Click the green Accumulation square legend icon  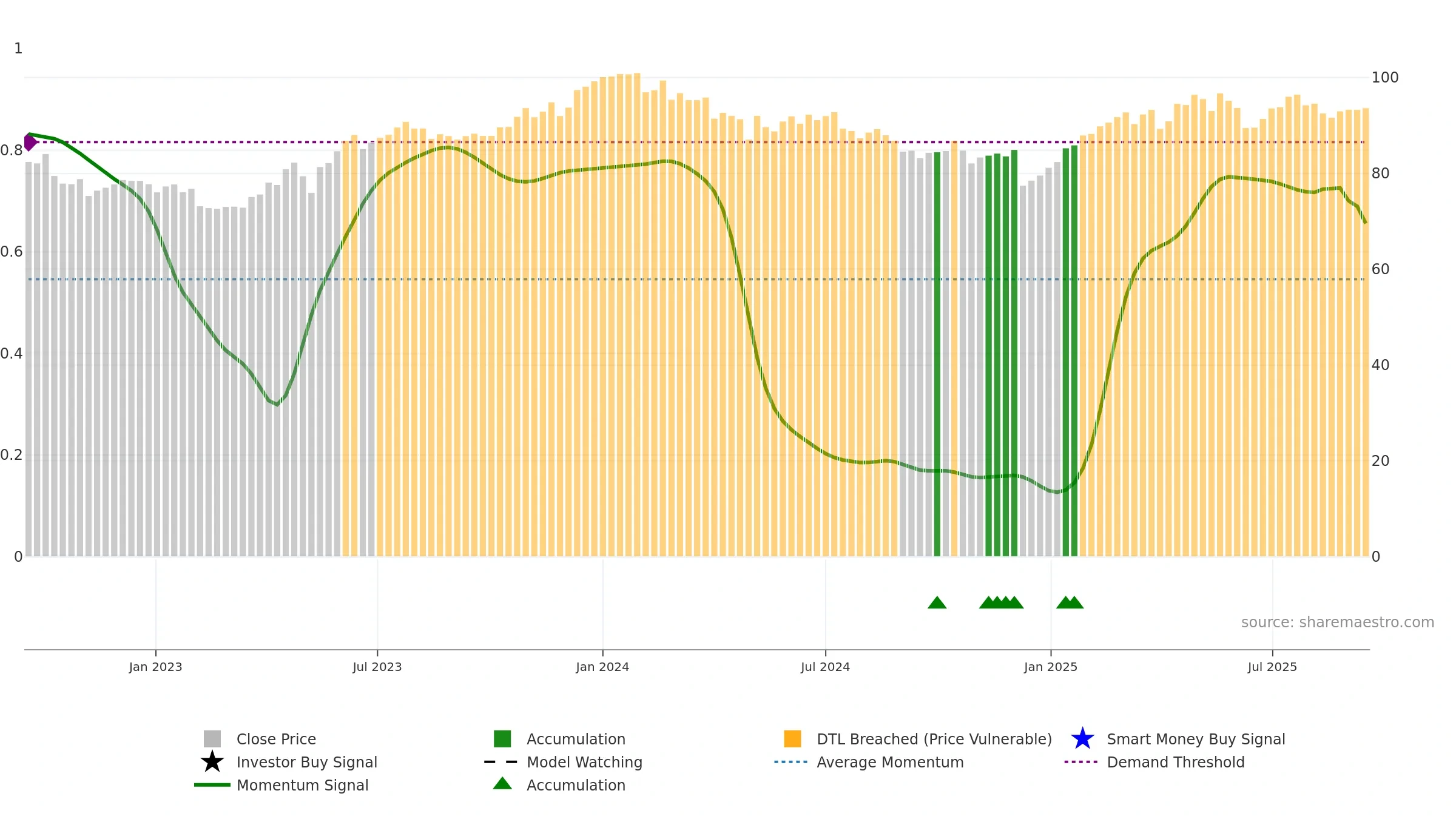click(x=502, y=739)
